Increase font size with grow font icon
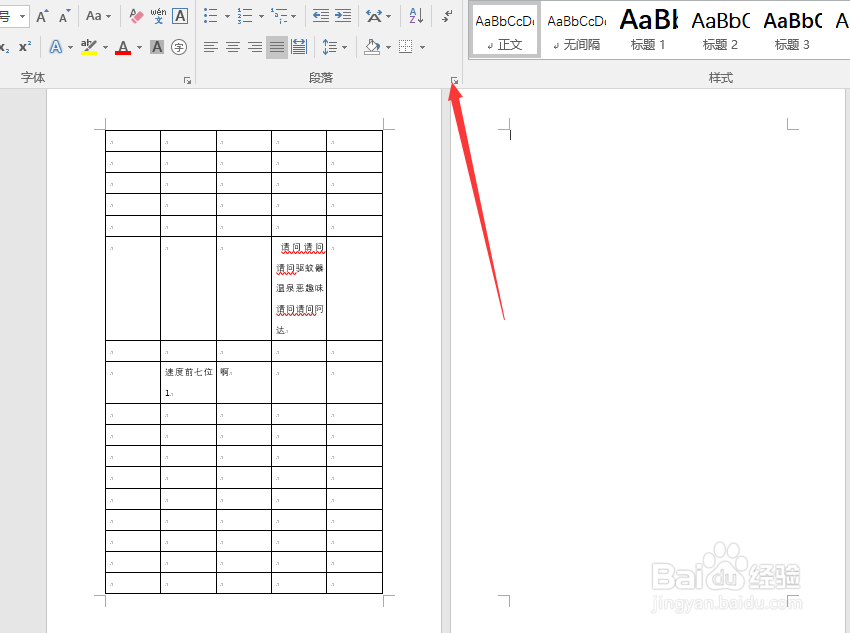850x633 pixels. tap(42, 16)
